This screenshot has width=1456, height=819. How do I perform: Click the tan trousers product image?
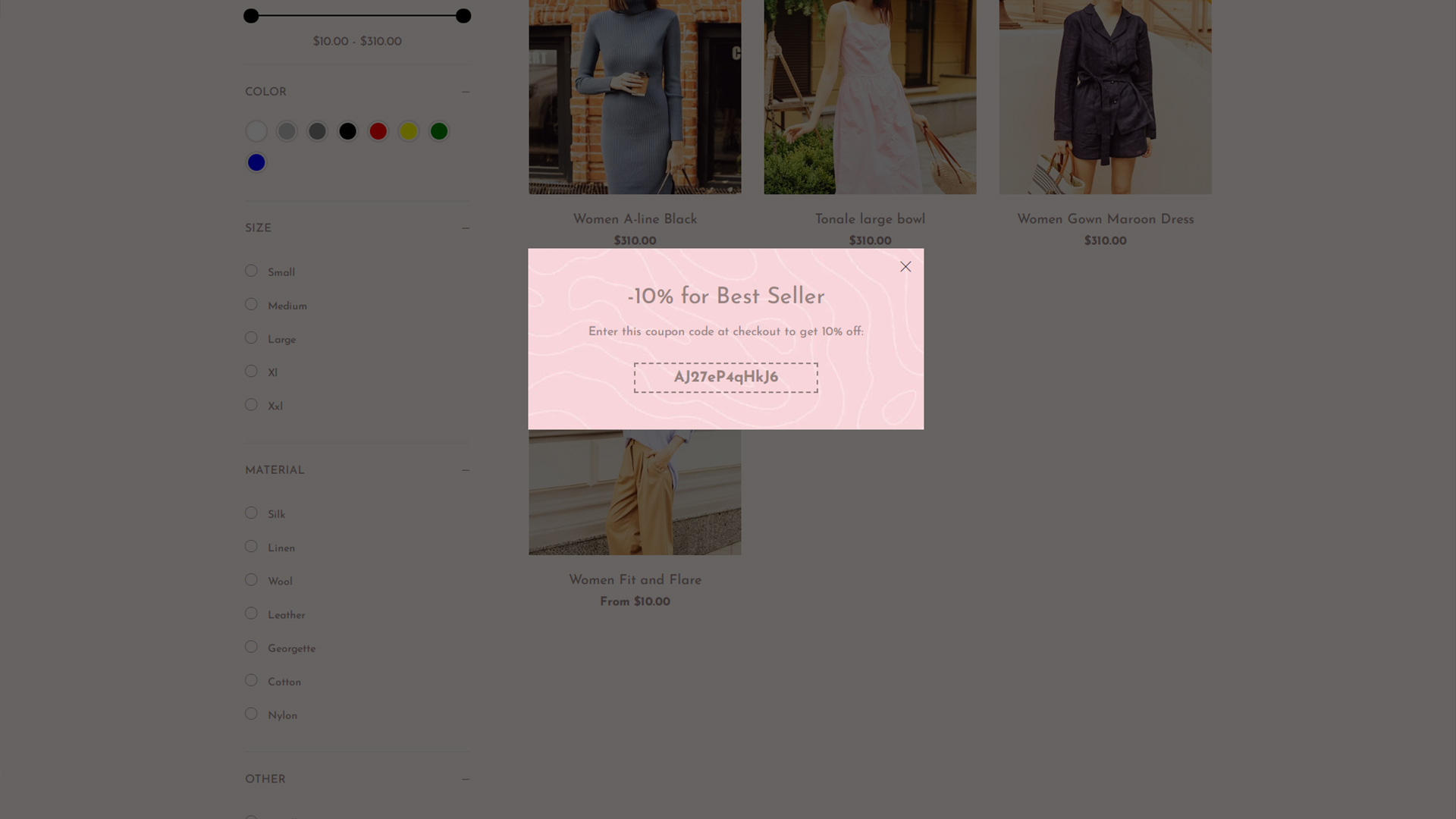(x=635, y=492)
